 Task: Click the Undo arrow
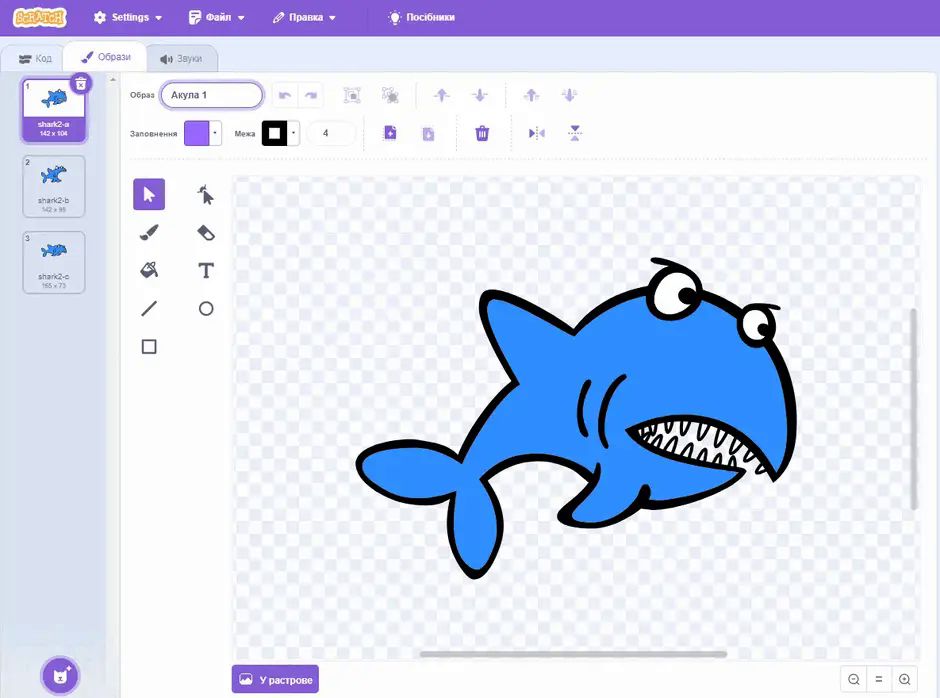point(285,95)
